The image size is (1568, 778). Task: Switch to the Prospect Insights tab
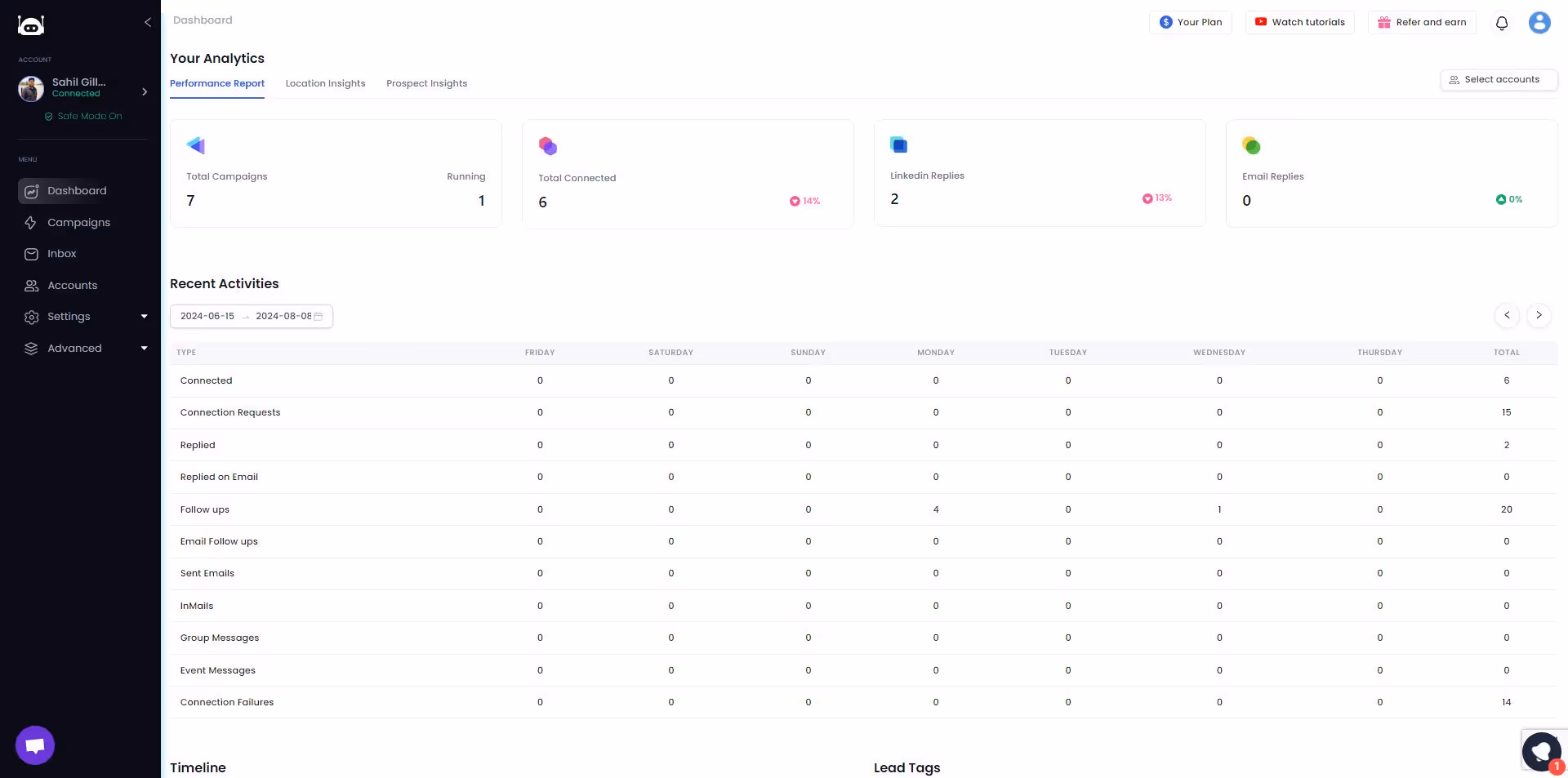coord(426,83)
